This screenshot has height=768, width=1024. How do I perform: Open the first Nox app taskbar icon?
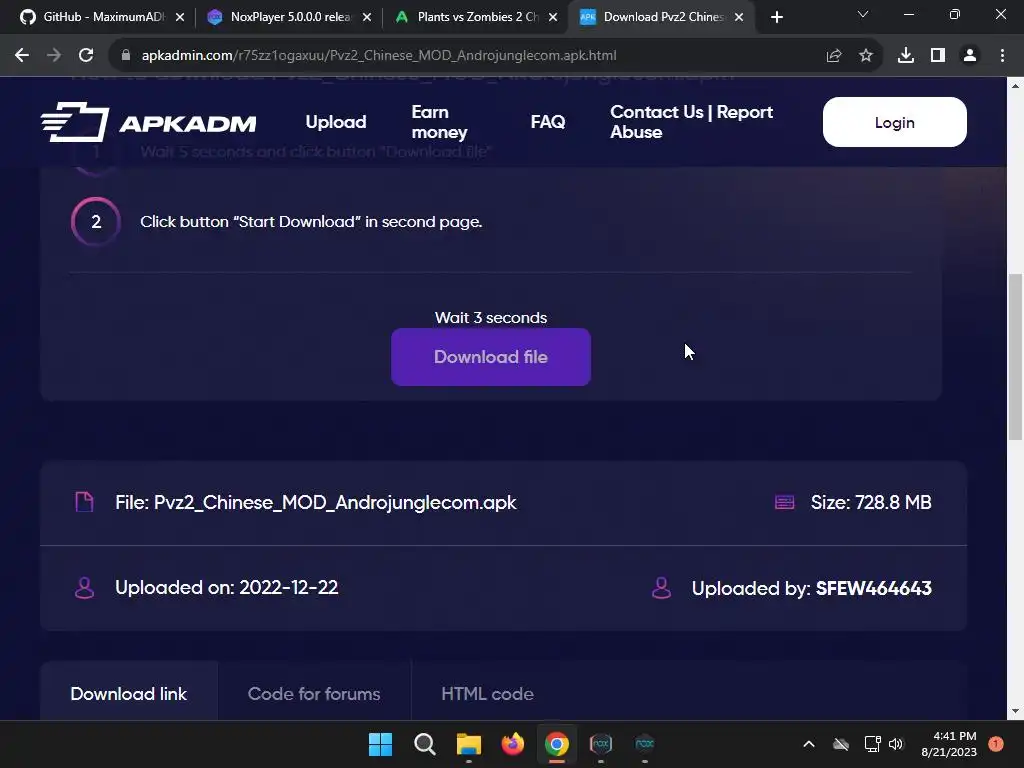pyautogui.click(x=601, y=744)
